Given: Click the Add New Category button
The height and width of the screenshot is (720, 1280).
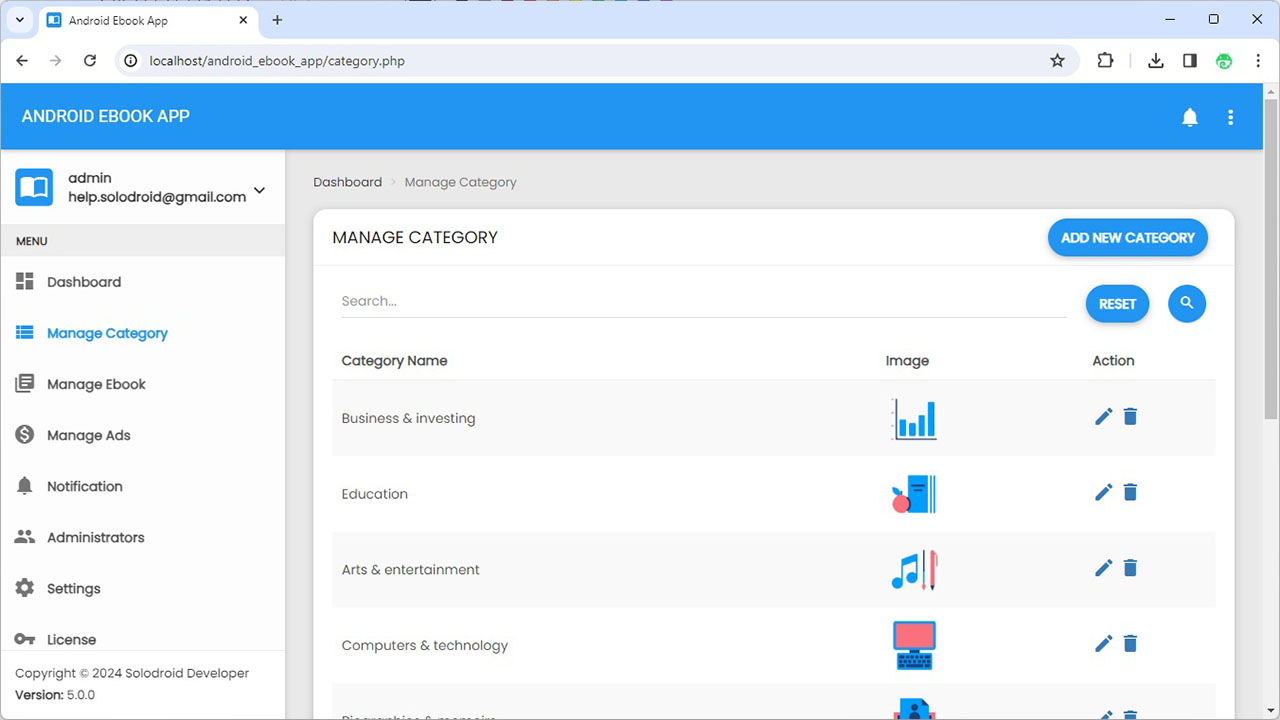Looking at the screenshot, I should click(1127, 238).
